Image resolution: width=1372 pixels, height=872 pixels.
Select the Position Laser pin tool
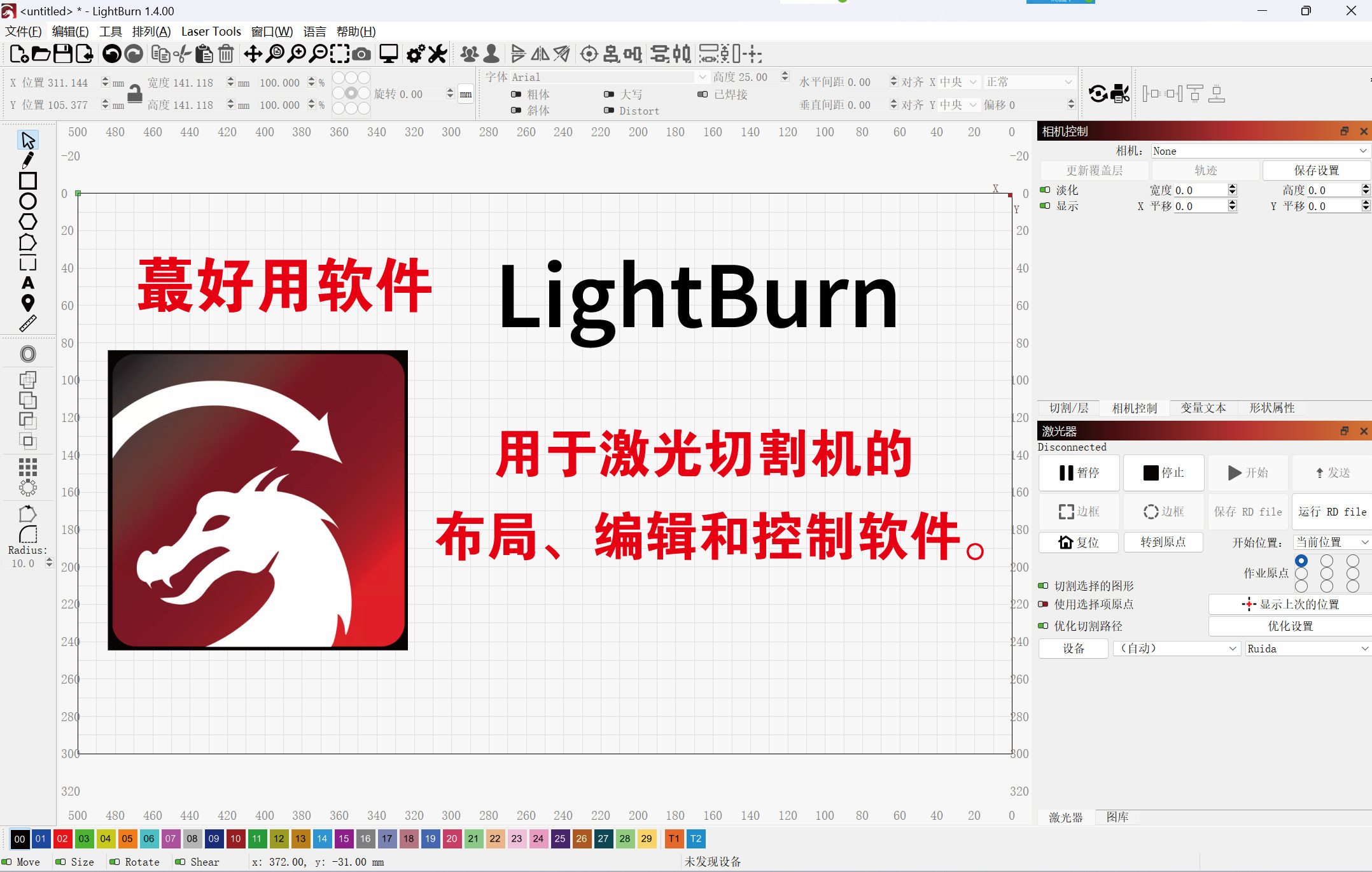pos(28,303)
